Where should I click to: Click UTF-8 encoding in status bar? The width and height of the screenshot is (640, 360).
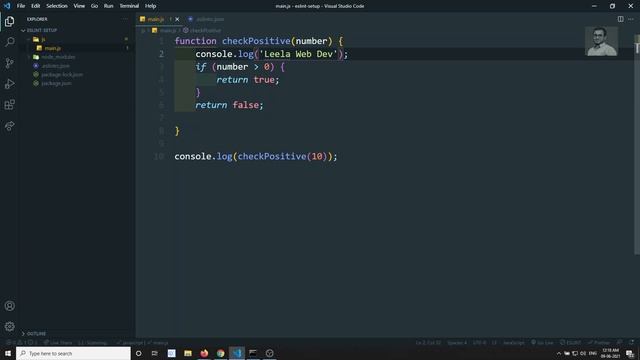[479, 343]
